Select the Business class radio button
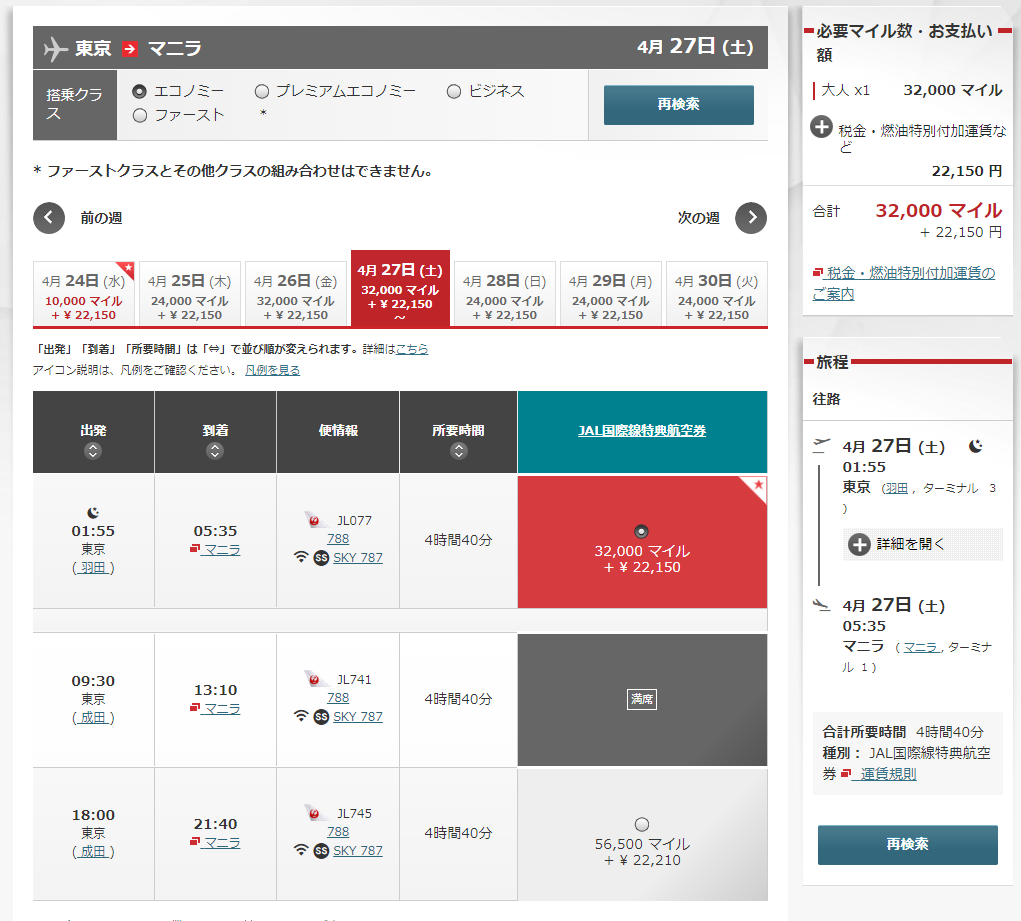 pos(454,91)
